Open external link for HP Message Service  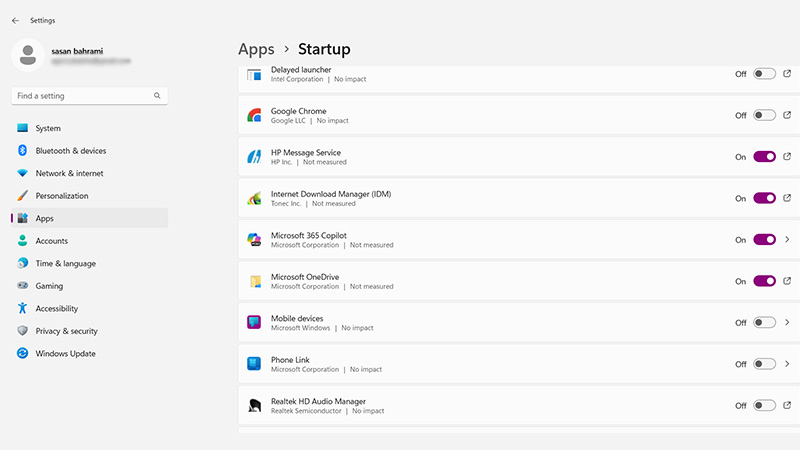point(787,157)
